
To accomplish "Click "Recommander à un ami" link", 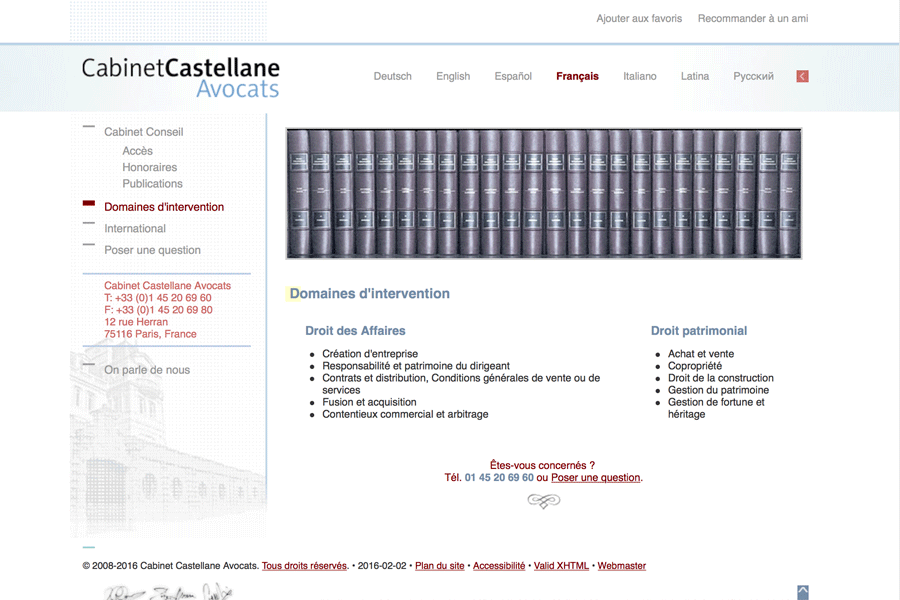I will click(753, 19).
